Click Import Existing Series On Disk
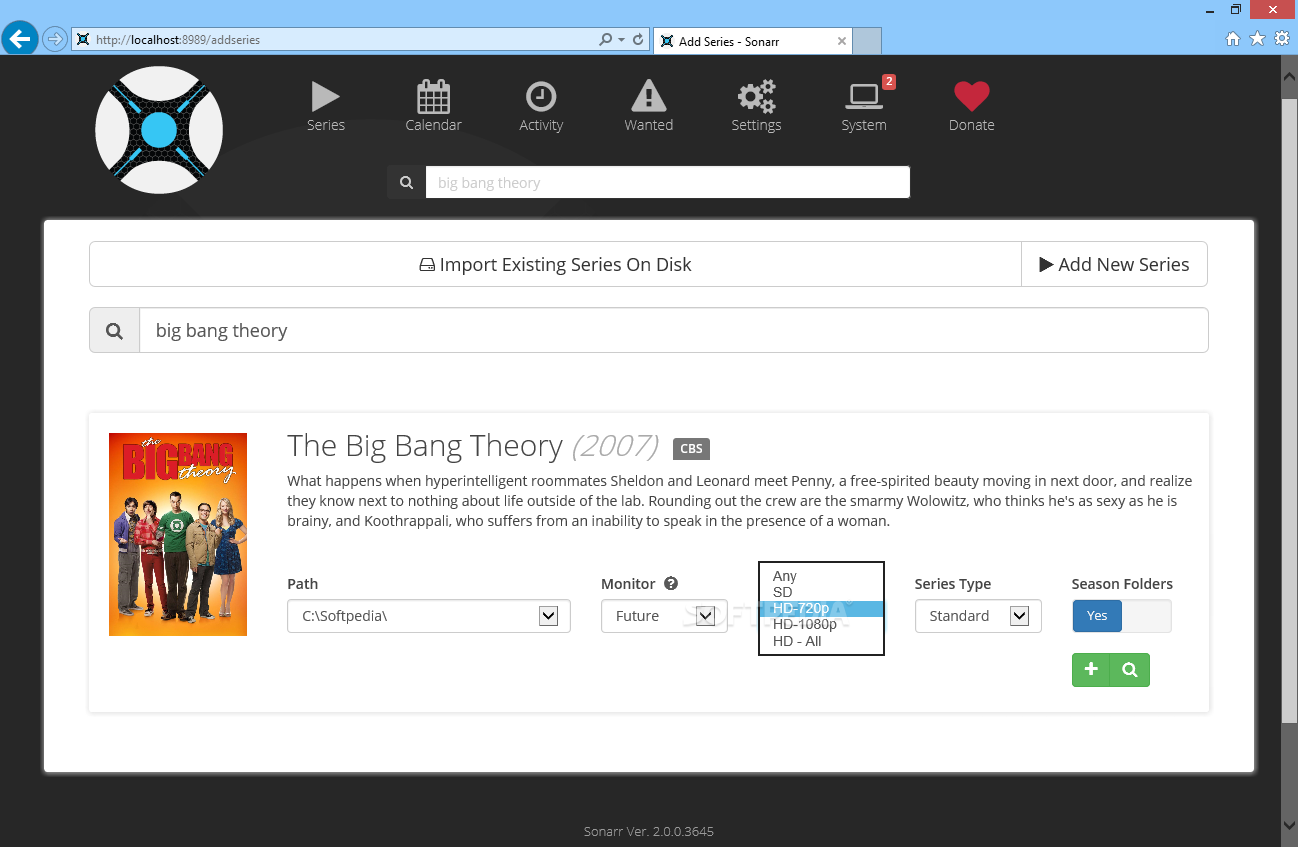 pos(555,264)
